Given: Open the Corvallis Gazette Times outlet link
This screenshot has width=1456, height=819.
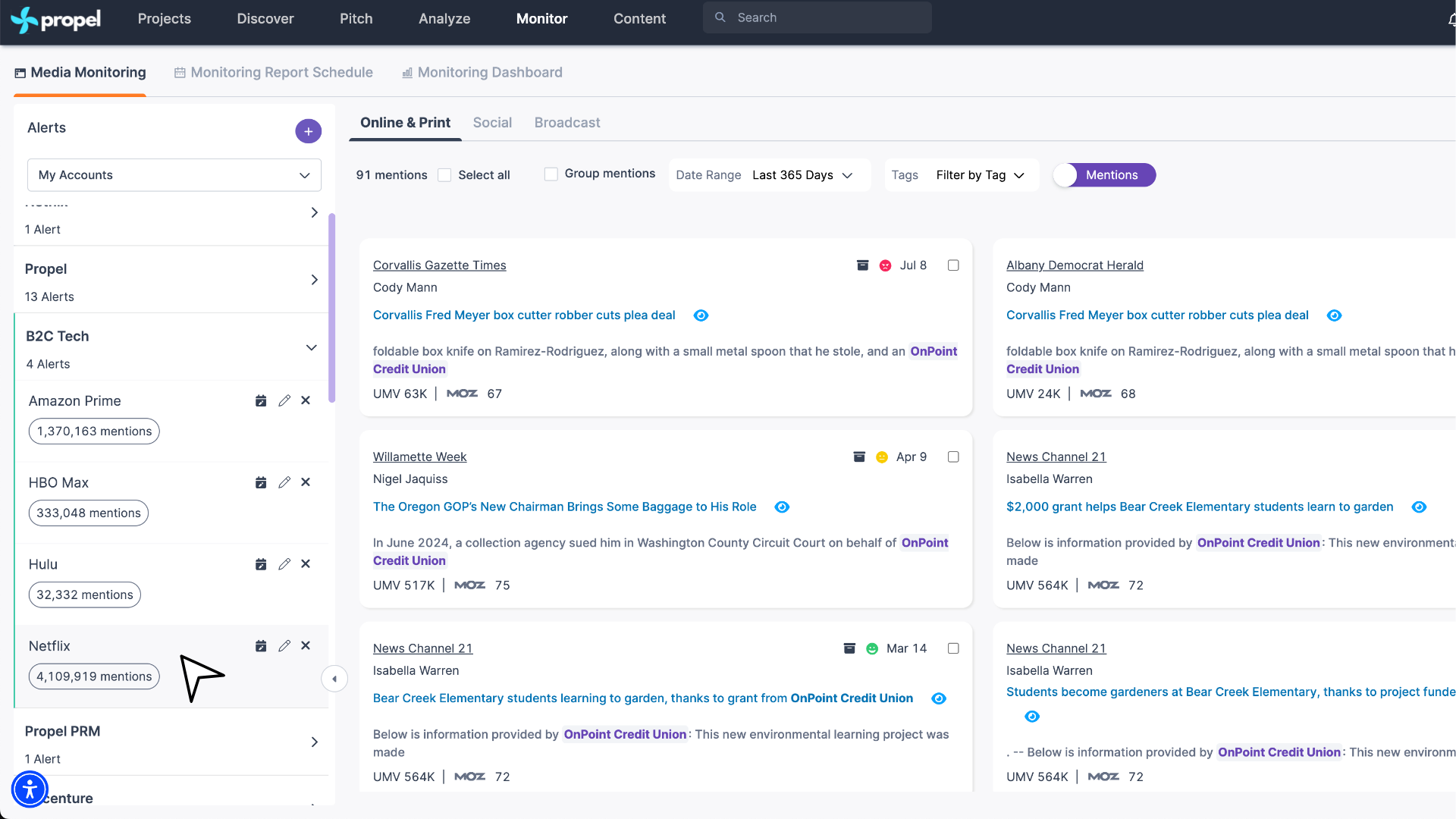Looking at the screenshot, I should click(439, 265).
